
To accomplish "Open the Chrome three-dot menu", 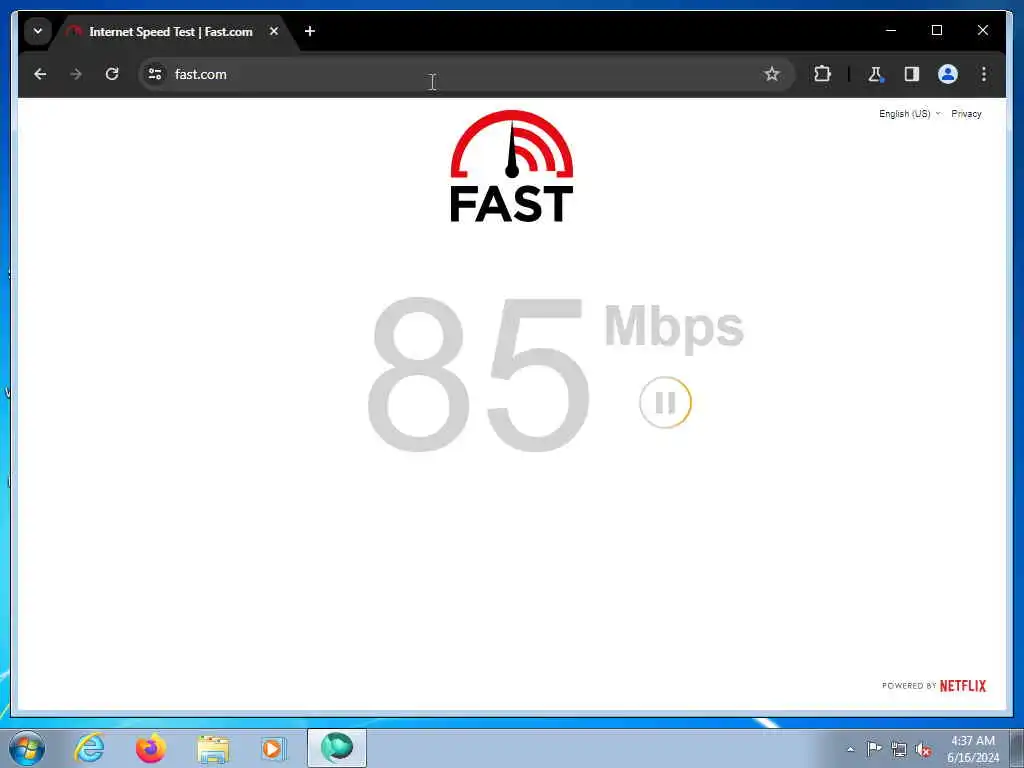I will [x=984, y=74].
